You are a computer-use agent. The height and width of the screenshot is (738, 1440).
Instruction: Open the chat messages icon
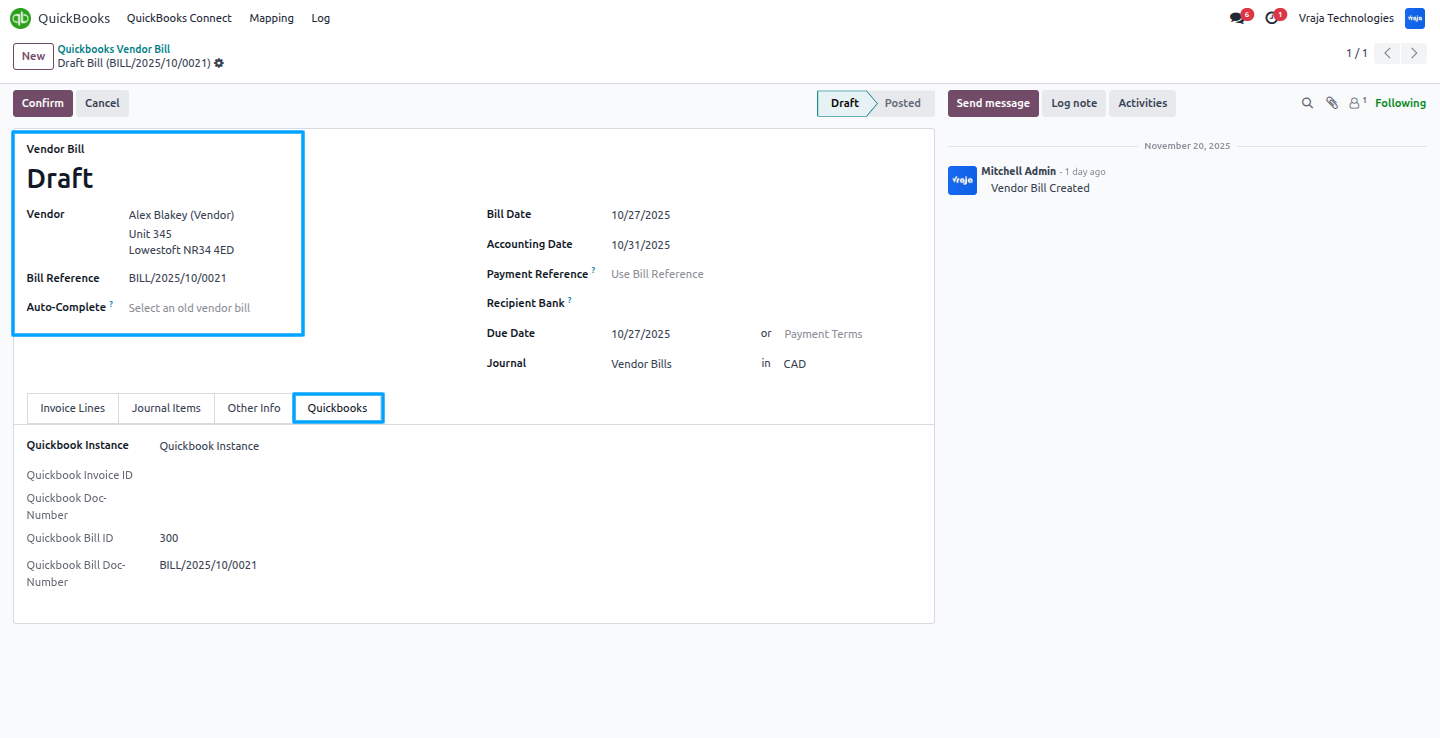point(1238,18)
